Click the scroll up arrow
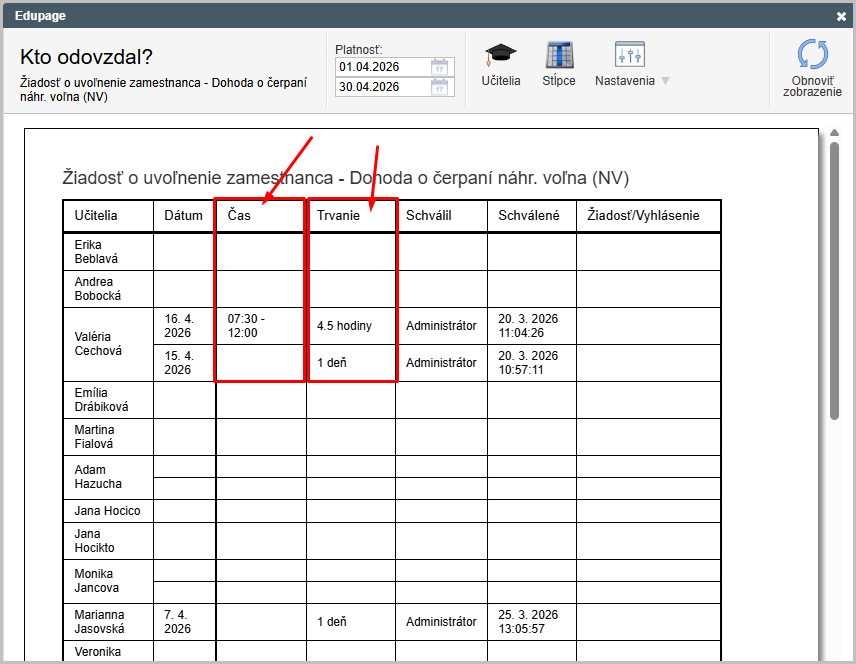856x664 pixels. tap(834, 133)
